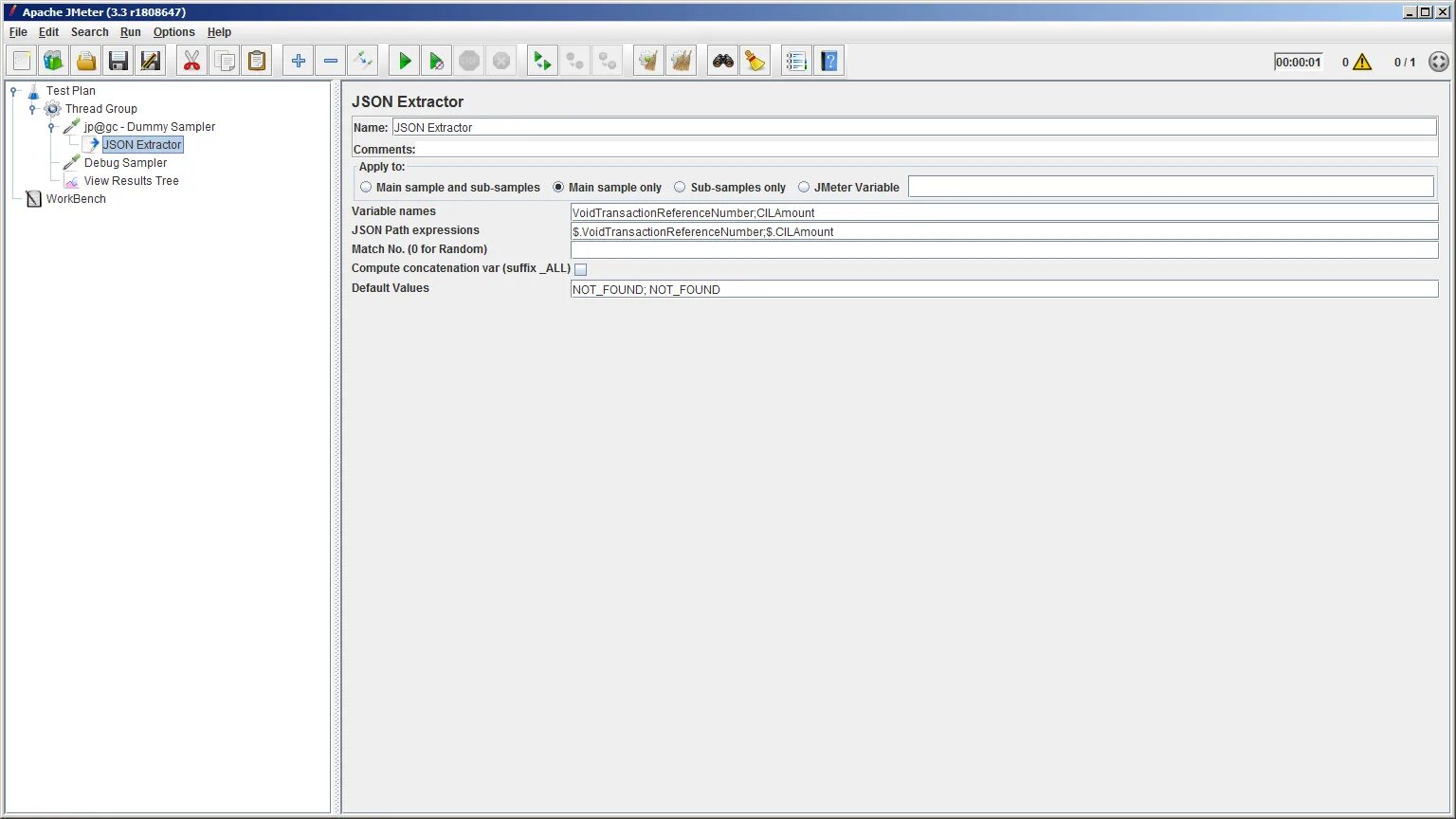Click the JMeter Variable name text field
The image size is (1456, 819).
coord(1171,187)
